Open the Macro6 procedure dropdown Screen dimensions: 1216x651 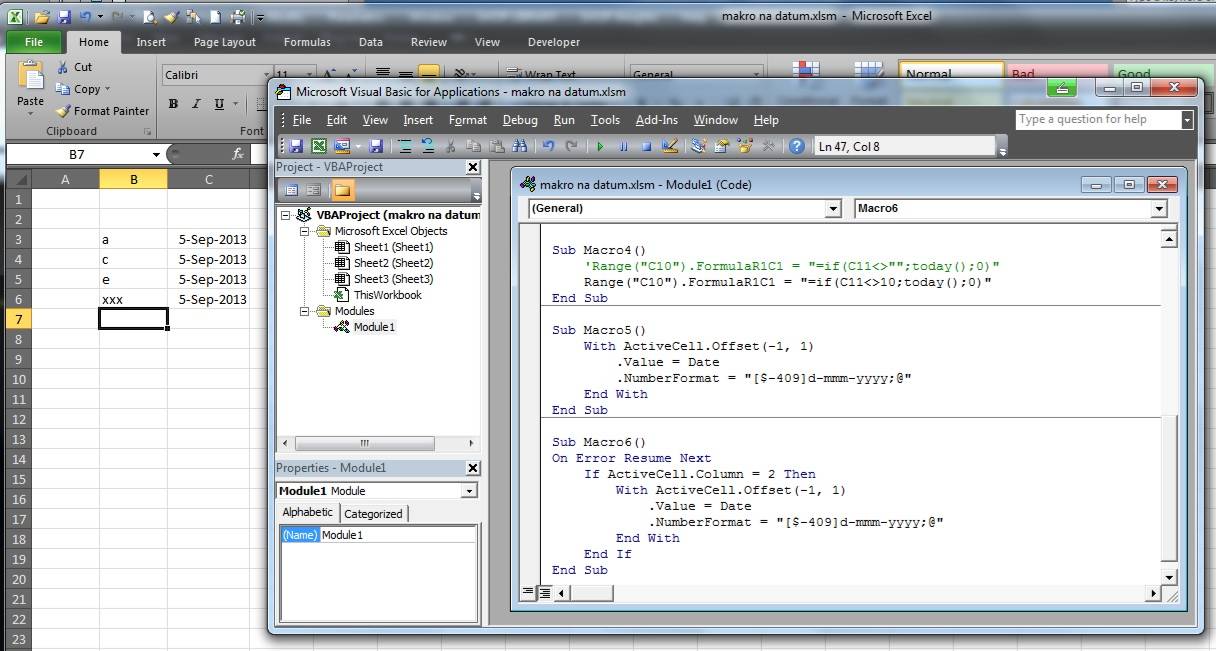[1159, 208]
